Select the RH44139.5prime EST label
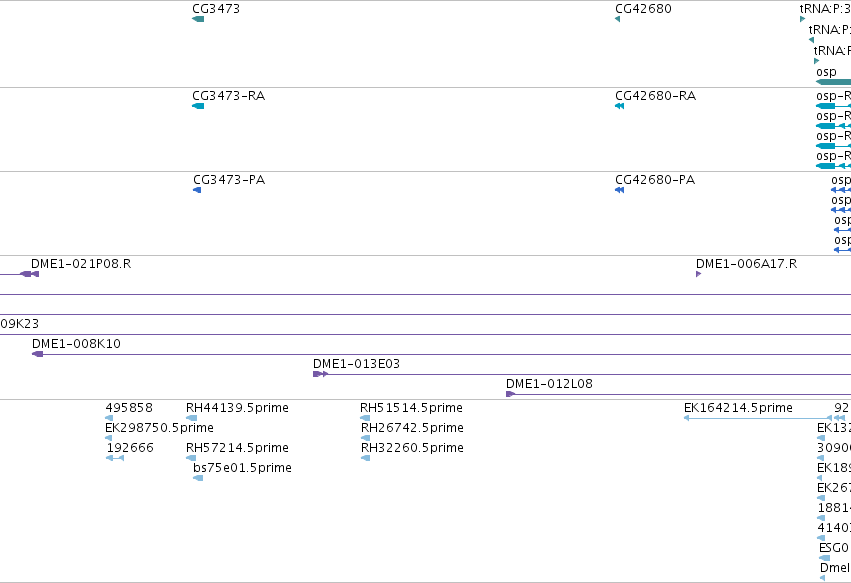This screenshot has width=851, height=583. point(237,408)
